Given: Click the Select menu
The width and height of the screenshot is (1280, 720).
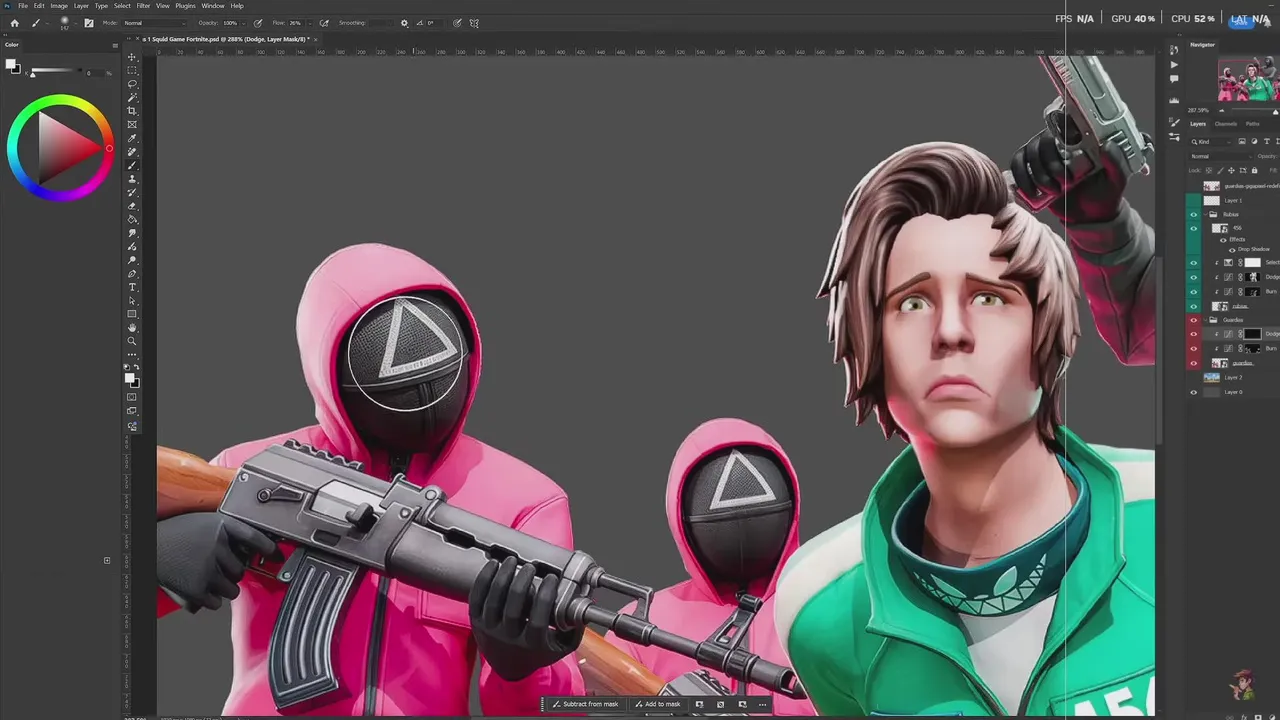Looking at the screenshot, I should pos(122,6).
